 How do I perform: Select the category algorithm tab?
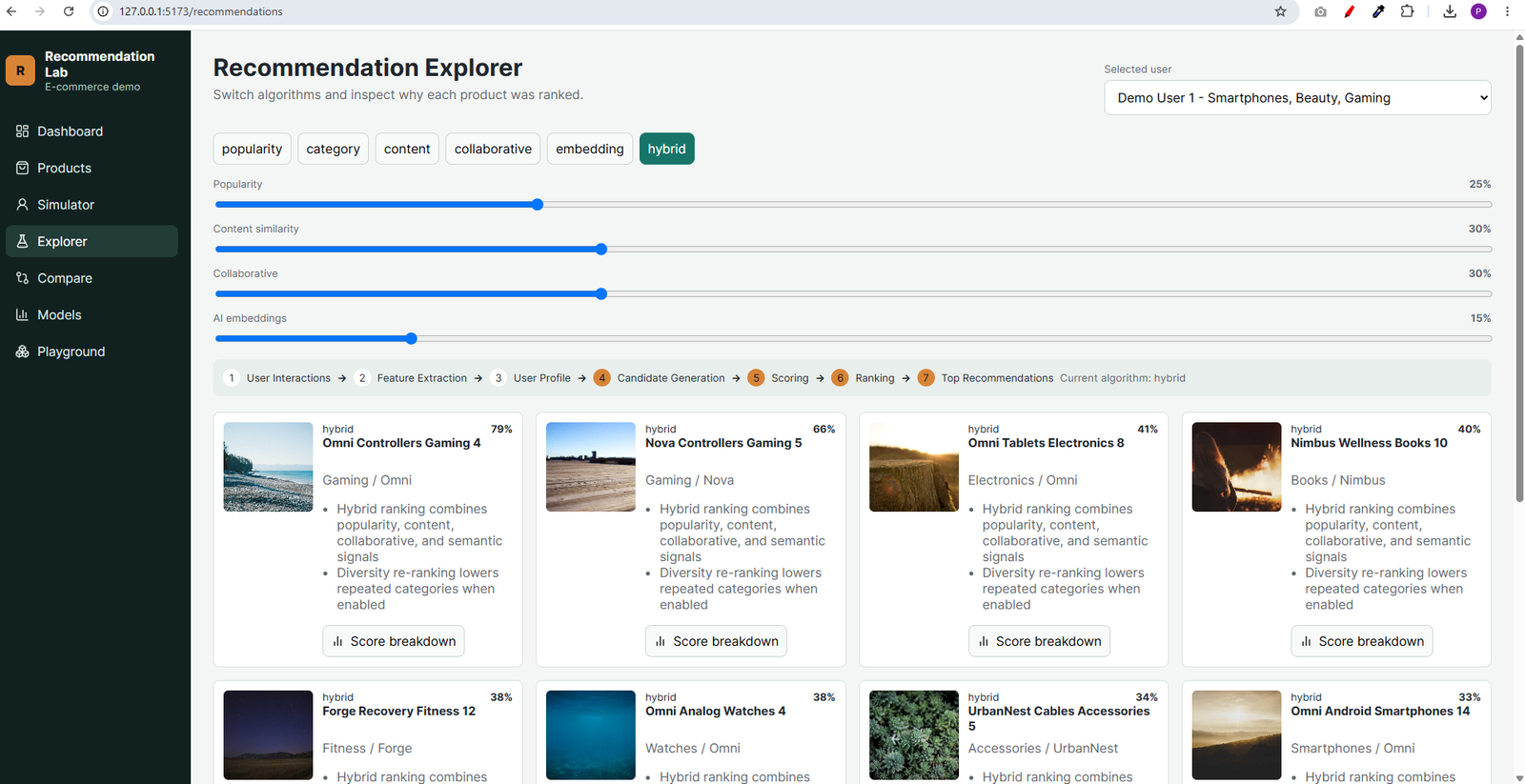pyautogui.click(x=333, y=149)
